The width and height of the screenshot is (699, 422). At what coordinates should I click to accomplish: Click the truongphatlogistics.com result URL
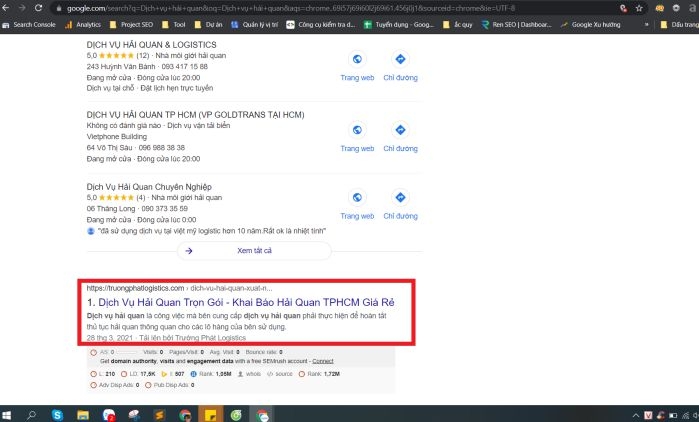point(179,288)
